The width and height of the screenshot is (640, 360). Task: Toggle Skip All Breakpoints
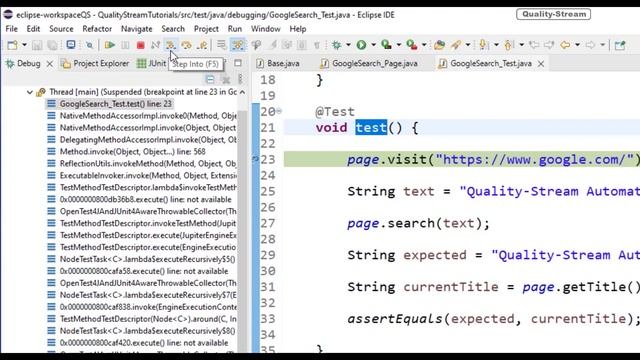coord(89,45)
